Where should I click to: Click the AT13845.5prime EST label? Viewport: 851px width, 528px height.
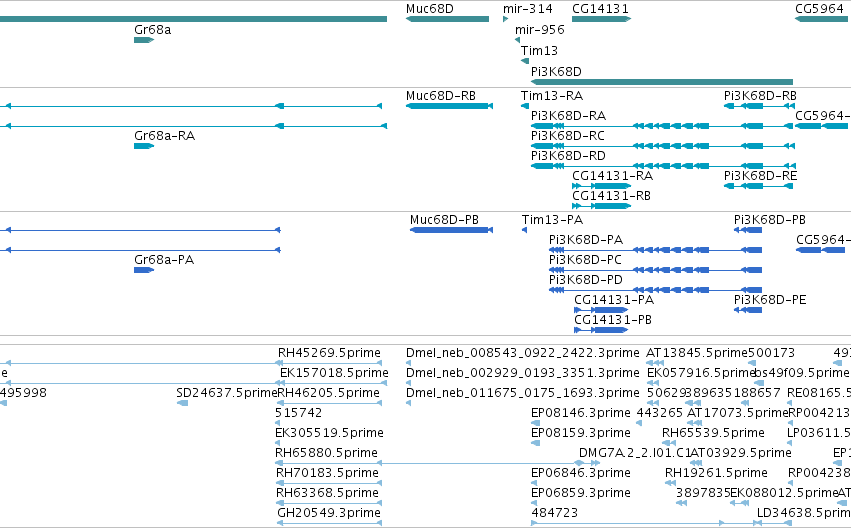[697, 353]
